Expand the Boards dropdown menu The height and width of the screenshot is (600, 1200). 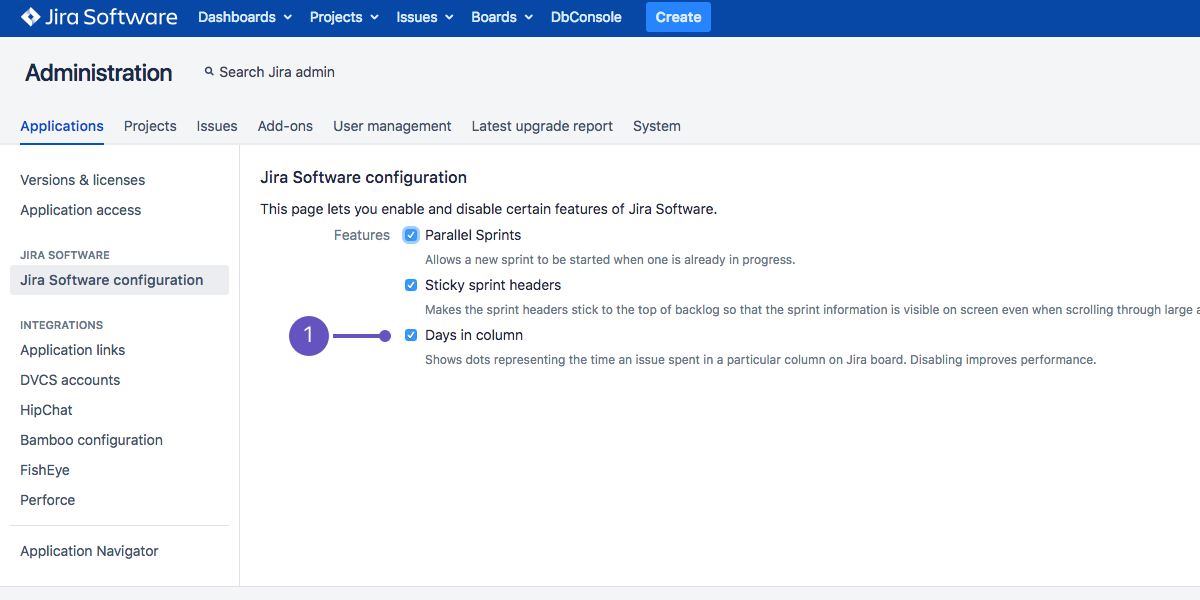(502, 17)
